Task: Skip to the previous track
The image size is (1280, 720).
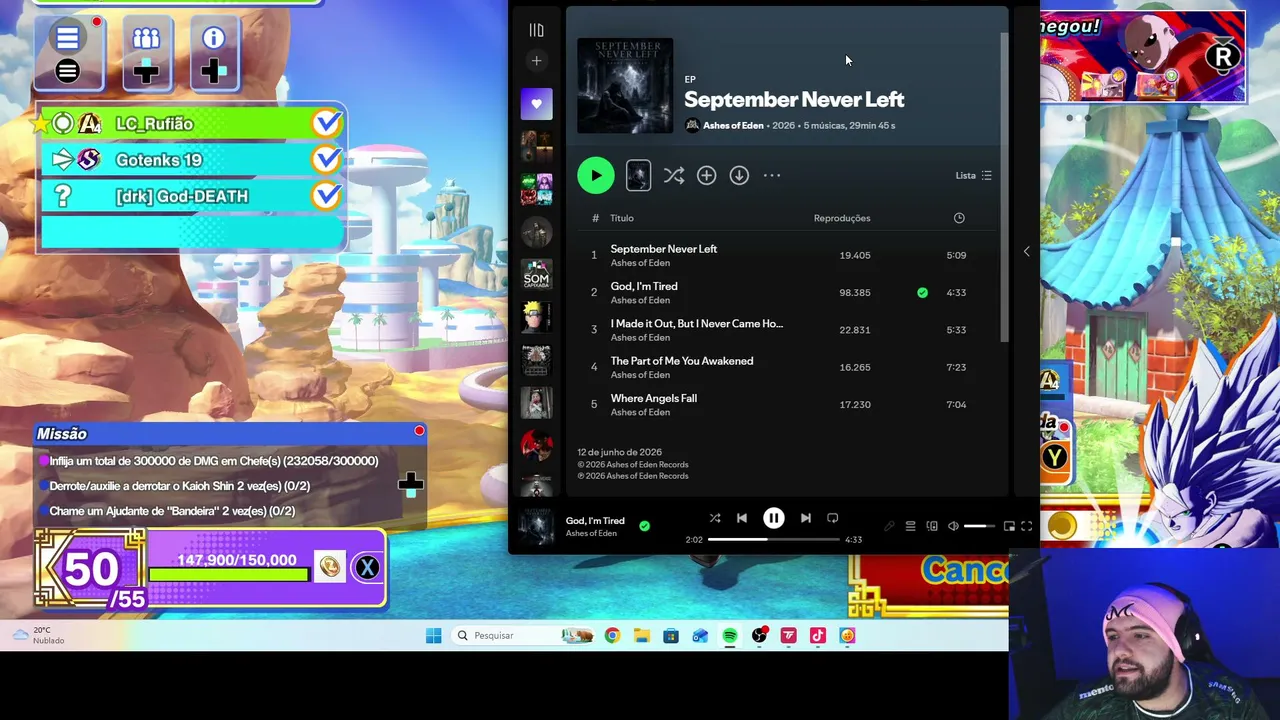Action: point(742,518)
